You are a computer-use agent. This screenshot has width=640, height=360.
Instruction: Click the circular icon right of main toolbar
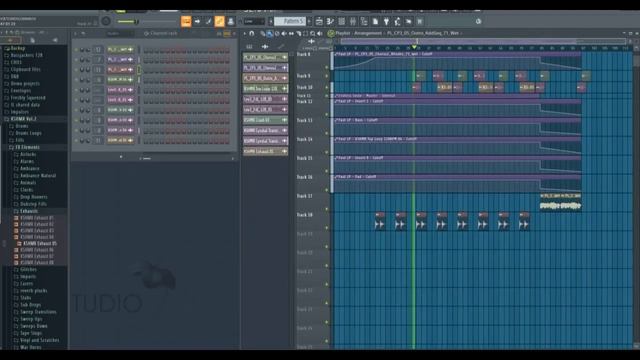(x=478, y=21)
